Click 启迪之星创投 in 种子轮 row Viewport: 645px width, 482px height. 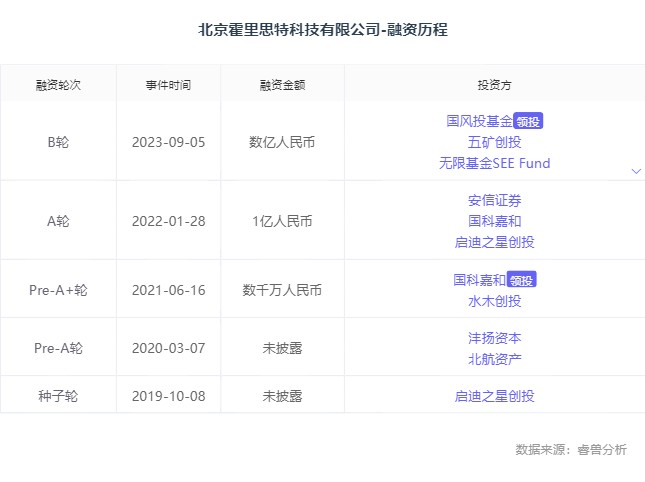494,396
